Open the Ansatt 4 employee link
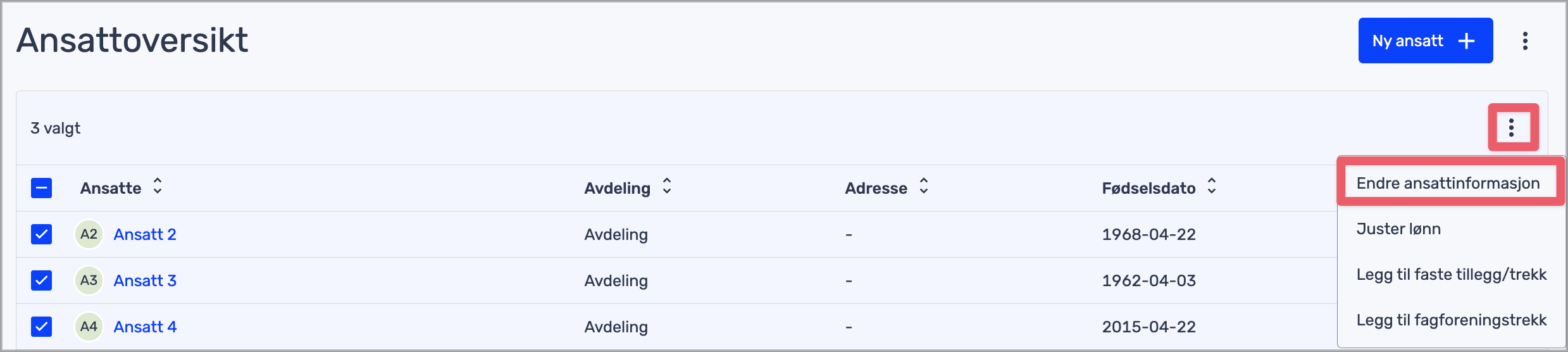This screenshot has width=1568, height=352. [145, 327]
